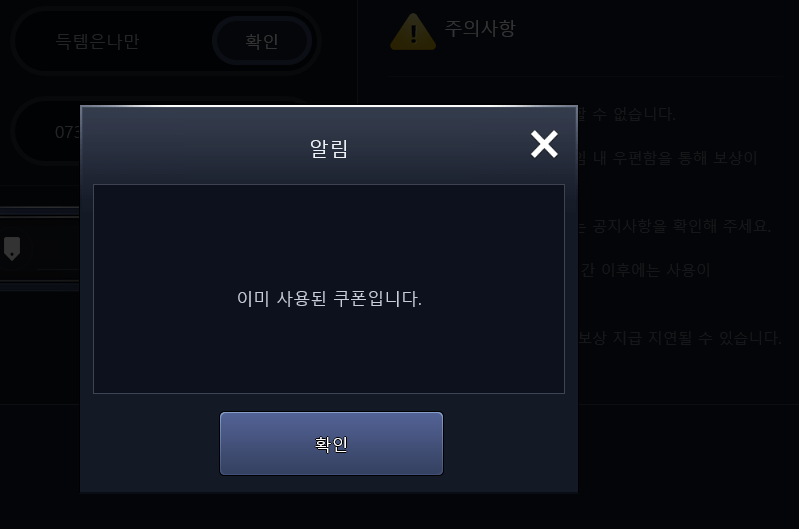Select the 이미 사용된 쿠폰입니다 message text
Screen dimensions: 799x529
pyautogui.click(x=329, y=299)
